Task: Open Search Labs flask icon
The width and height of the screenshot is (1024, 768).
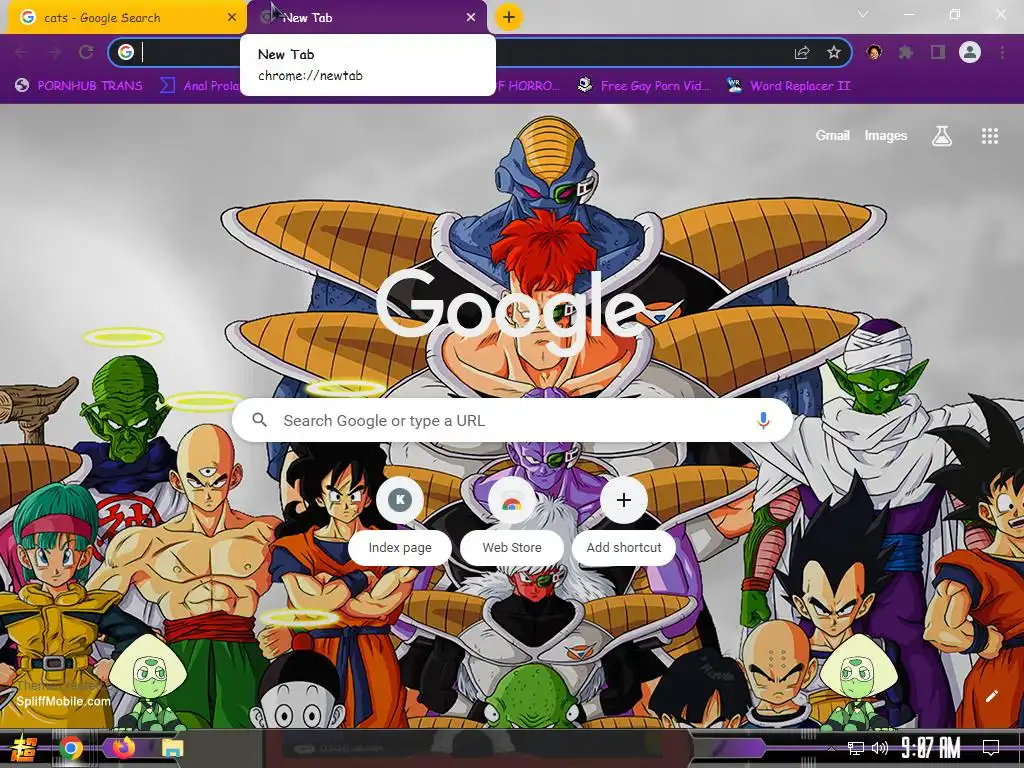Action: tap(941, 136)
